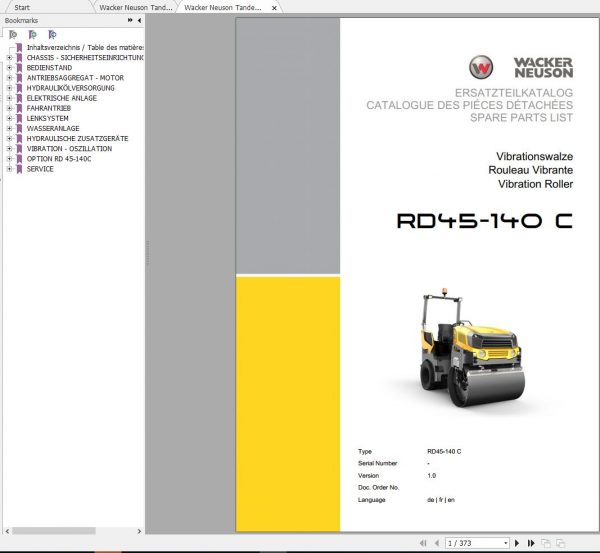The height and width of the screenshot is (553, 600).
Task: Switch to the first Wacker Neuson Tand... tab
Action: [x=136, y=7]
